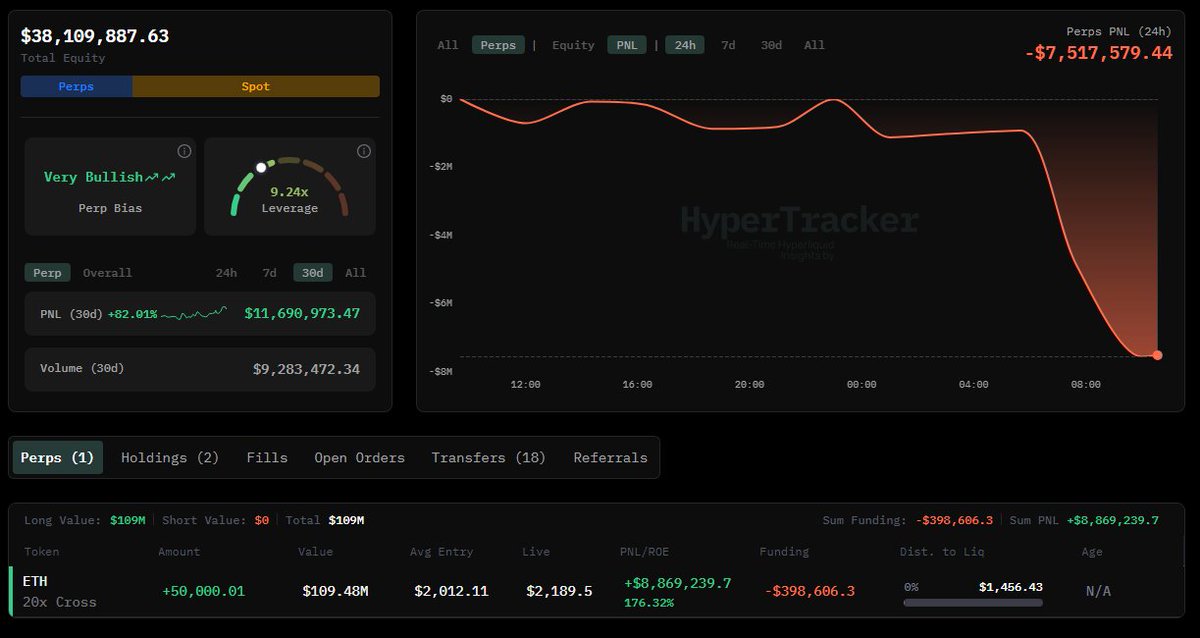The image size is (1200, 638).
Task: Select the Perps equity toggle
Action: tap(75, 87)
